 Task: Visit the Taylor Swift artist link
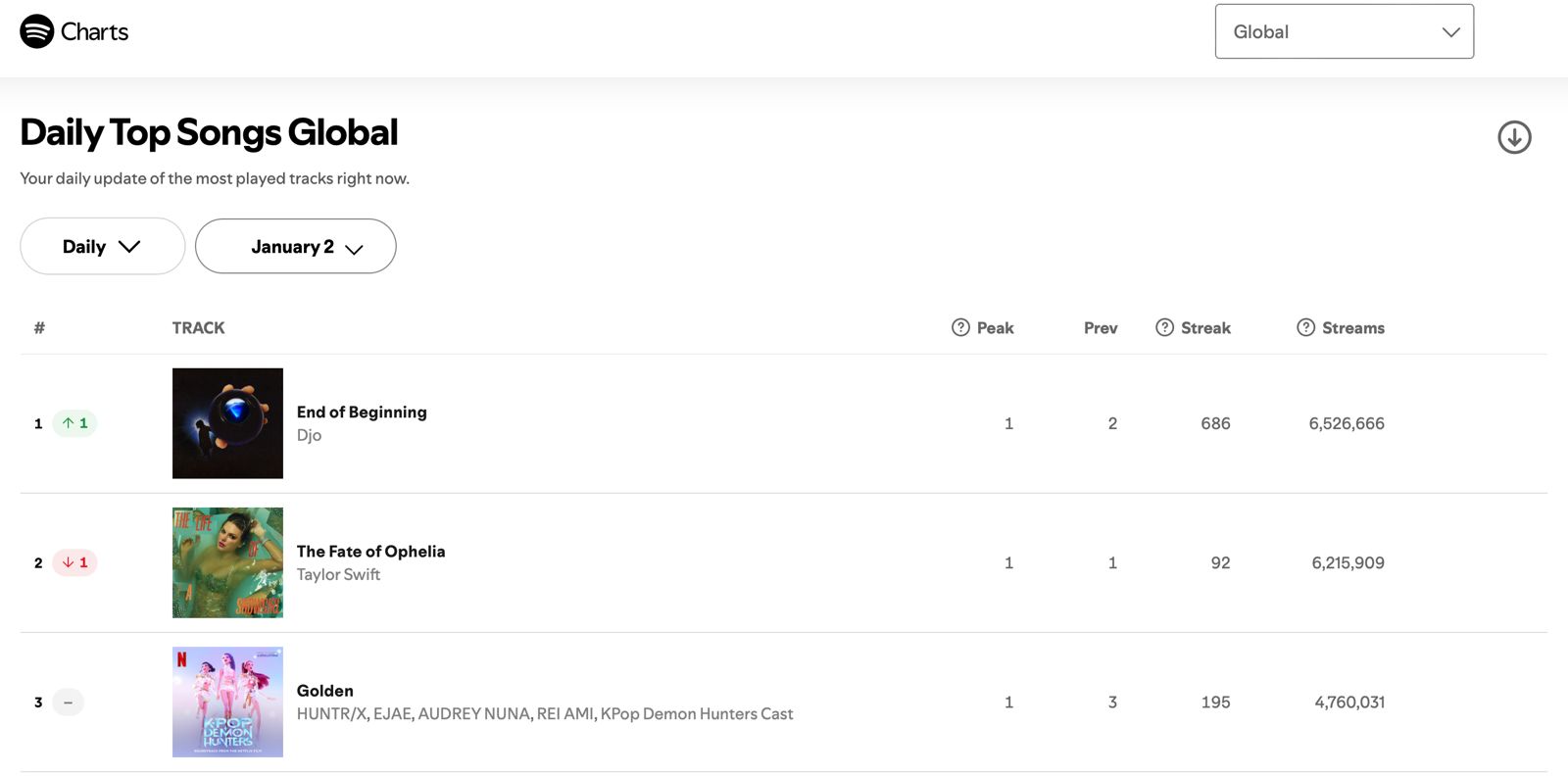click(338, 574)
